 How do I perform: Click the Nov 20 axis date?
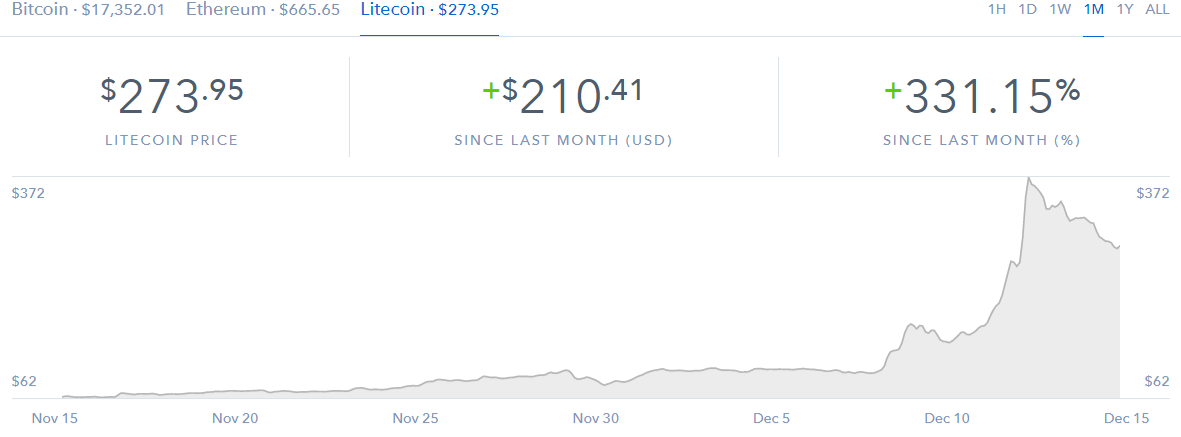pos(237,418)
